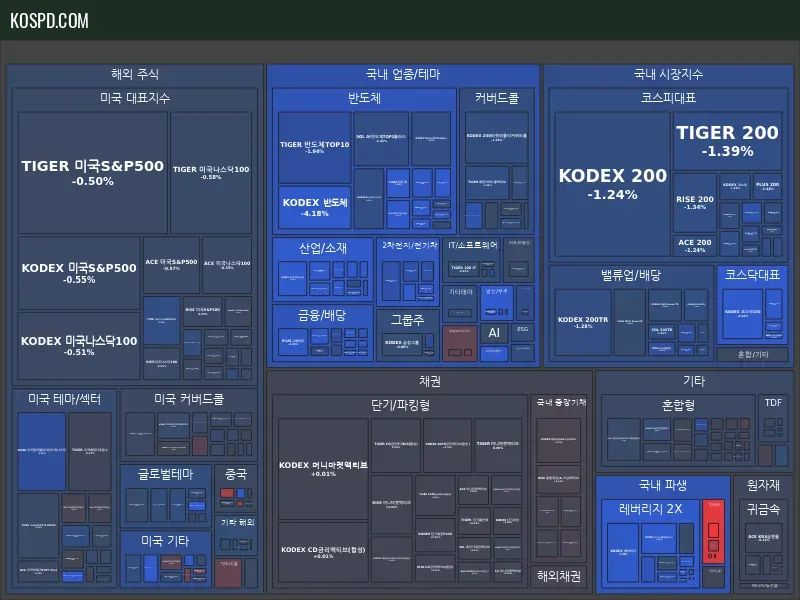This screenshot has width=800, height=600.
Task: Select the 미국 커버드콜 group header
Action: (189, 399)
